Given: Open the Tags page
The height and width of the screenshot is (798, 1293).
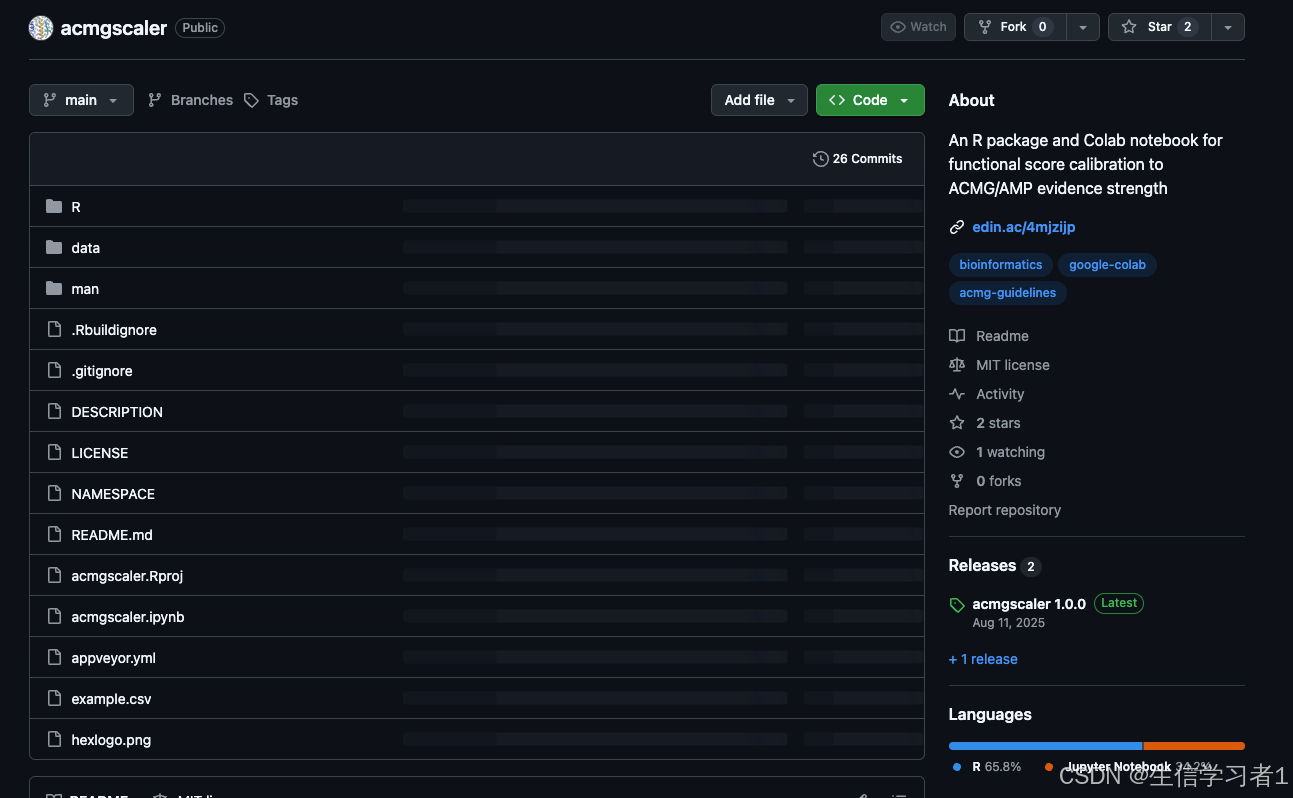Looking at the screenshot, I should (271, 100).
